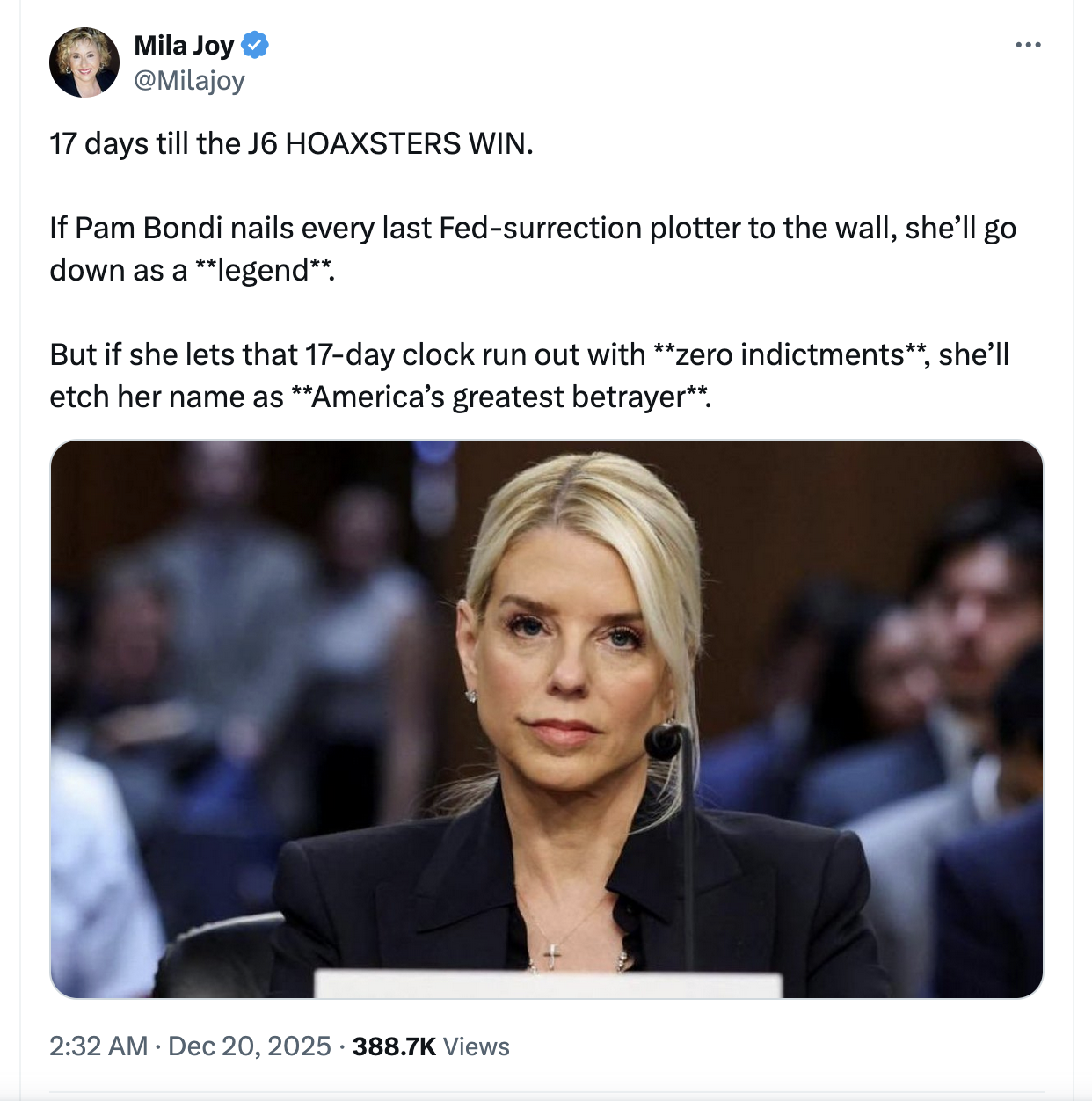Open the attached hearing photo

546,718
